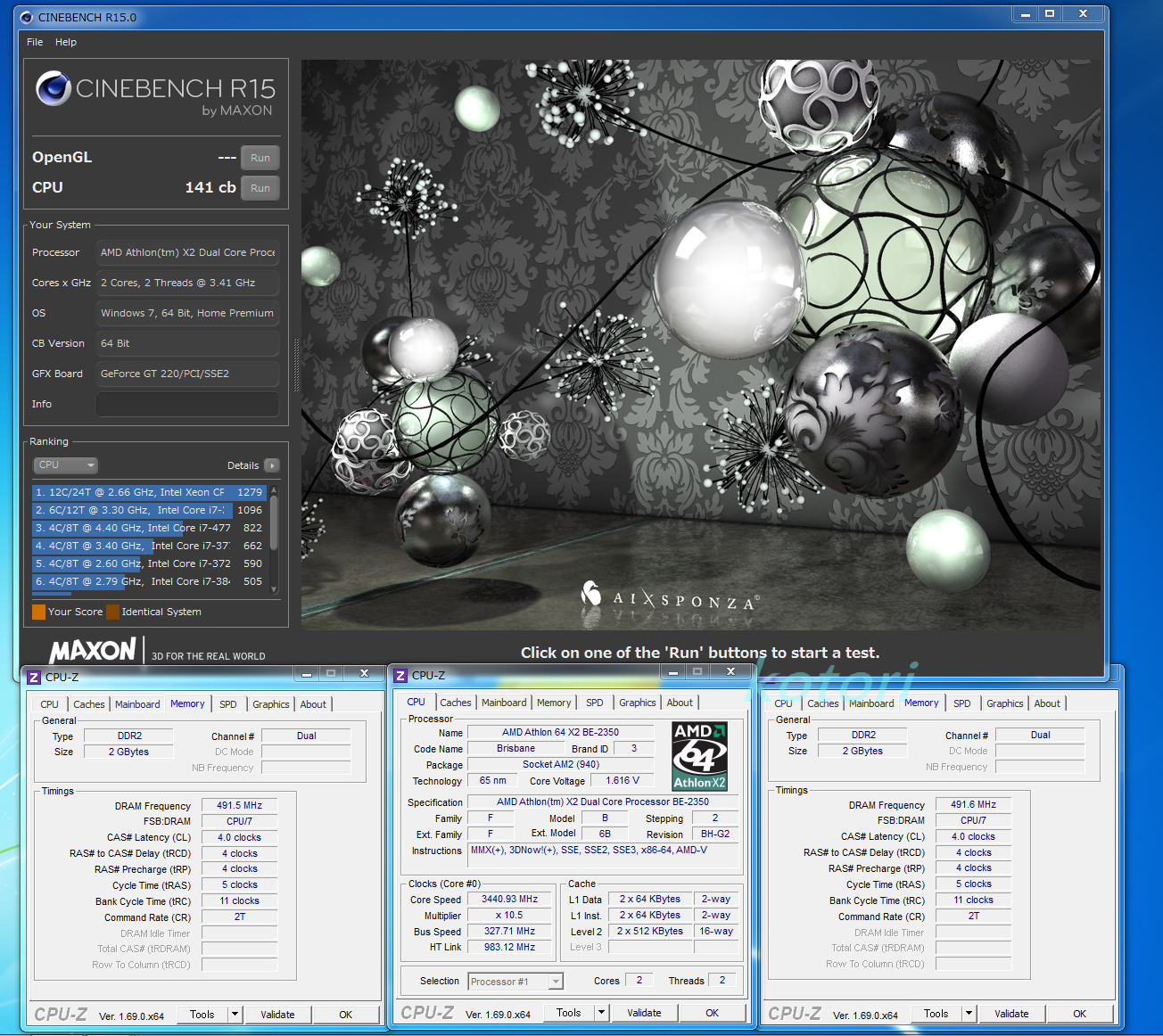Click Validate in left CPU-Z window
Image resolution: width=1163 pixels, height=1036 pixels.
(x=277, y=1015)
